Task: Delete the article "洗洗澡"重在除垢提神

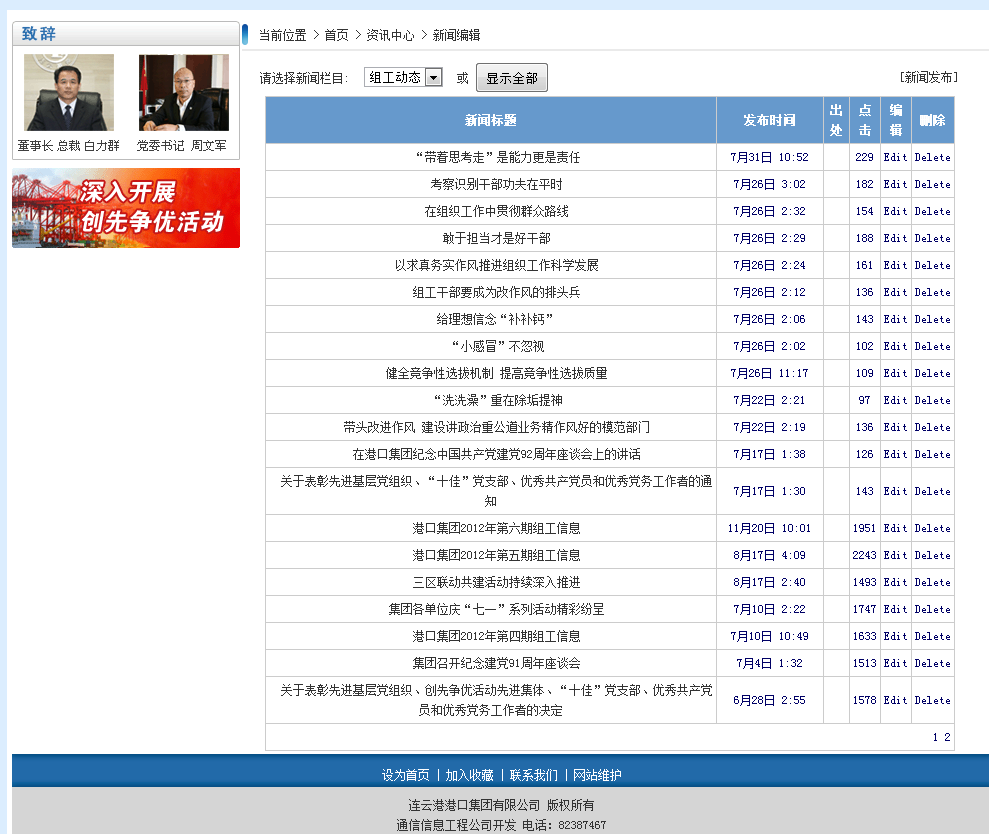Action: tap(932, 401)
